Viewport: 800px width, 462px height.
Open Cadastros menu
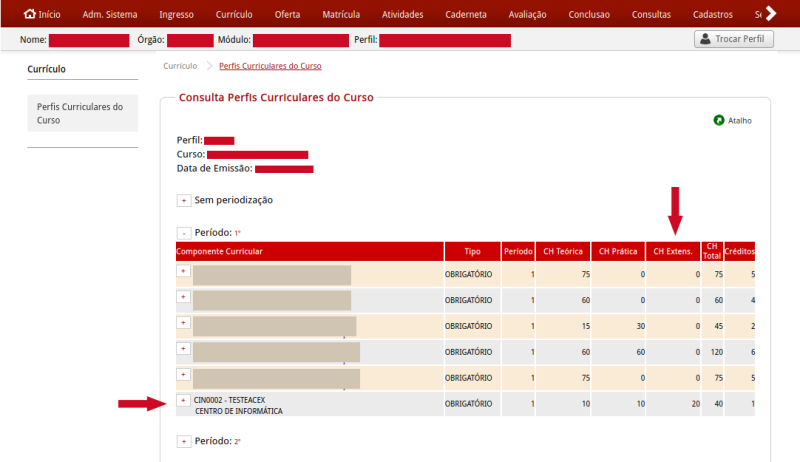[x=712, y=14]
